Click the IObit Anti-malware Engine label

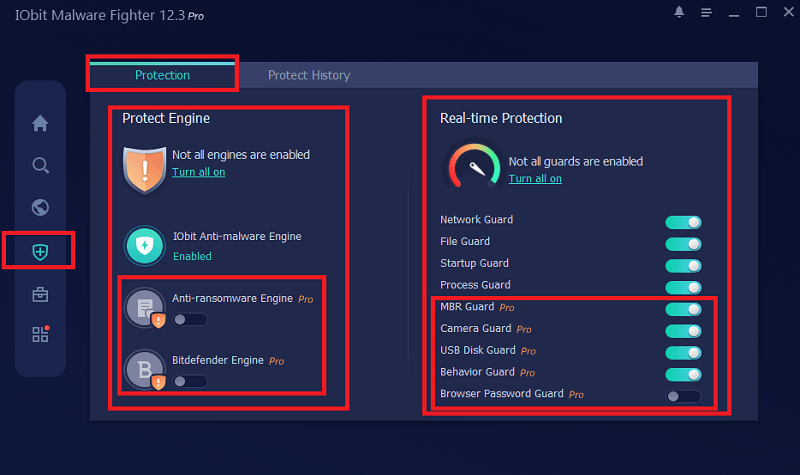coord(237,236)
